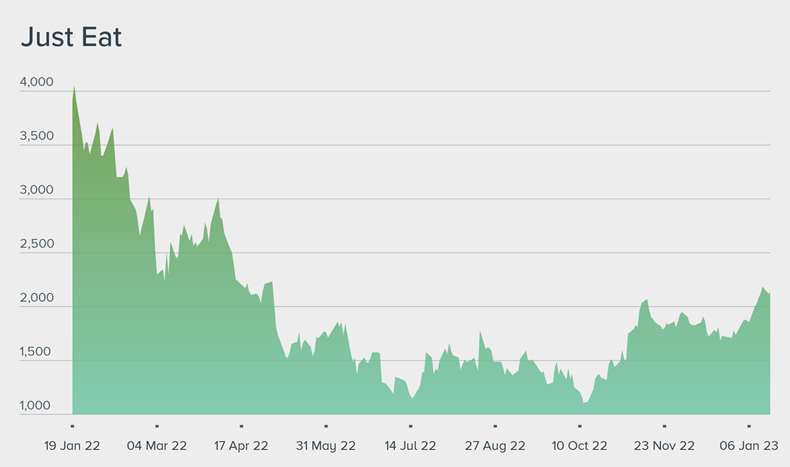Image resolution: width=790 pixels, height=467 pixels.
Task: Click the 17 Apr 22 date label
Action: (241, 445)
